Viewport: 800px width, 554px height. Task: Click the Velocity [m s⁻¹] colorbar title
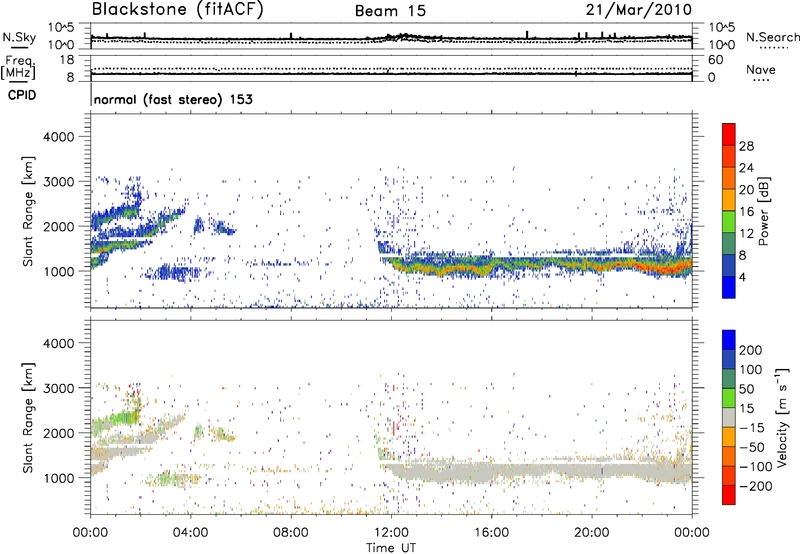[782, 417]
